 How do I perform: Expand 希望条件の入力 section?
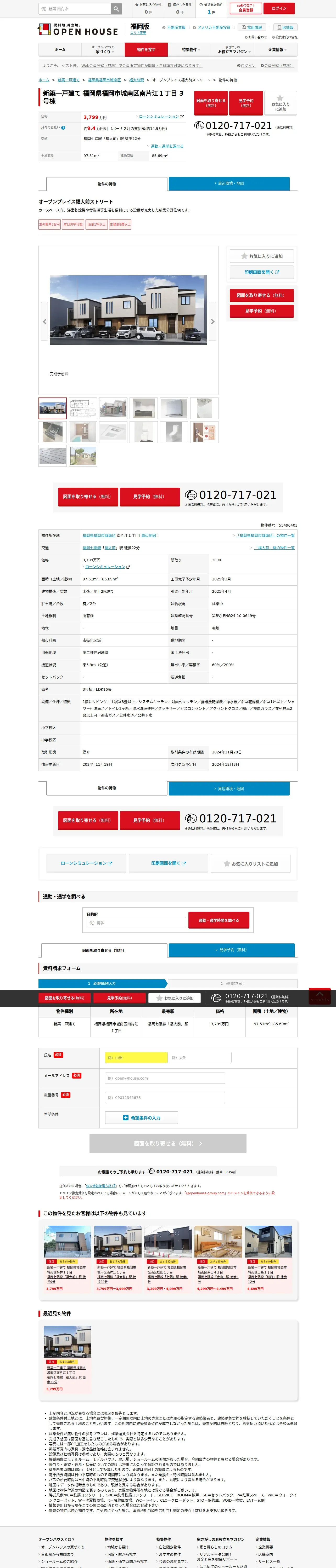142,1117
